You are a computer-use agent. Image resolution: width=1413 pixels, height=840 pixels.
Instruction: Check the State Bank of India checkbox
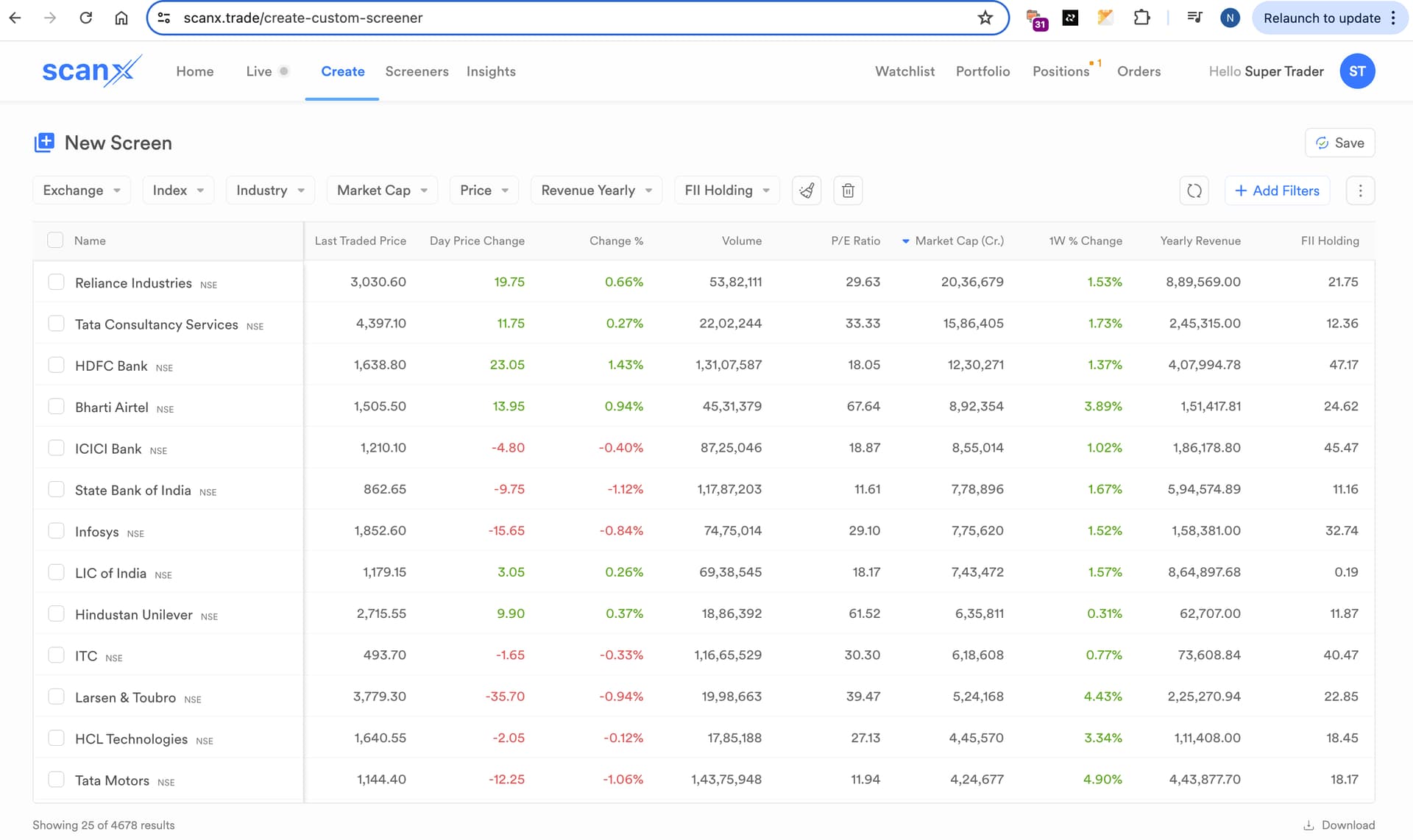(x=56, y=489)
